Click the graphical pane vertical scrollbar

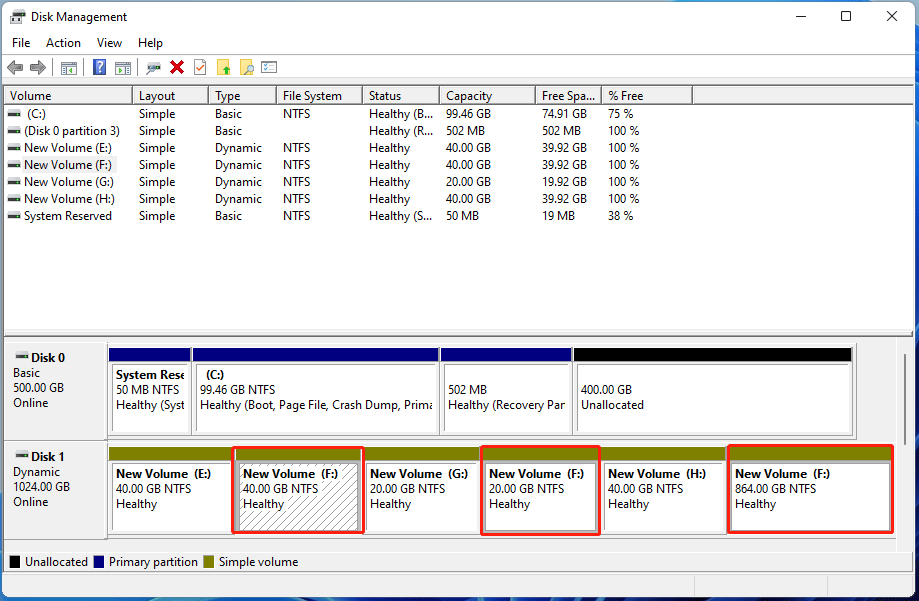(905, 399)
